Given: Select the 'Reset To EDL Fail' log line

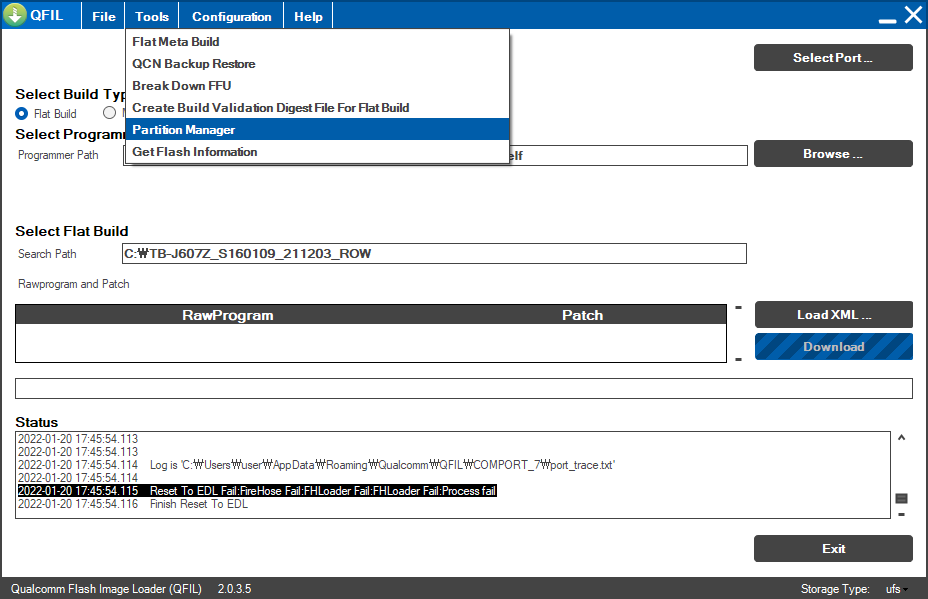Looking at the screenshot, I should [x=257, y=491].
